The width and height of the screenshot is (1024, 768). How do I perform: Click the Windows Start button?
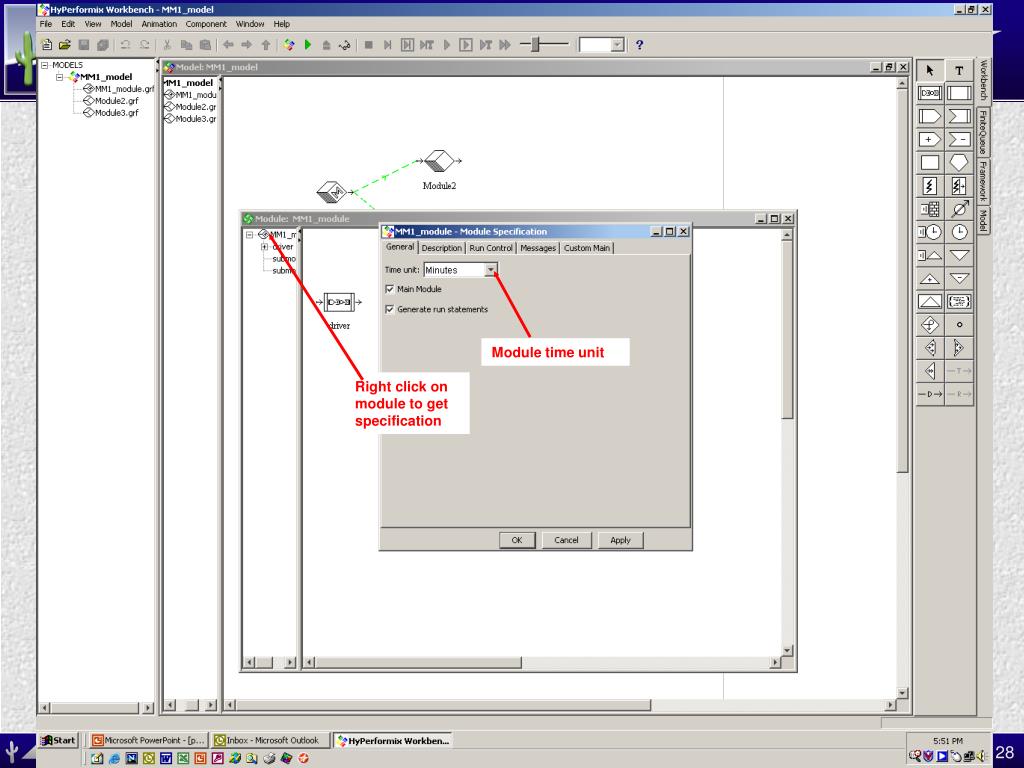point(58,740)
